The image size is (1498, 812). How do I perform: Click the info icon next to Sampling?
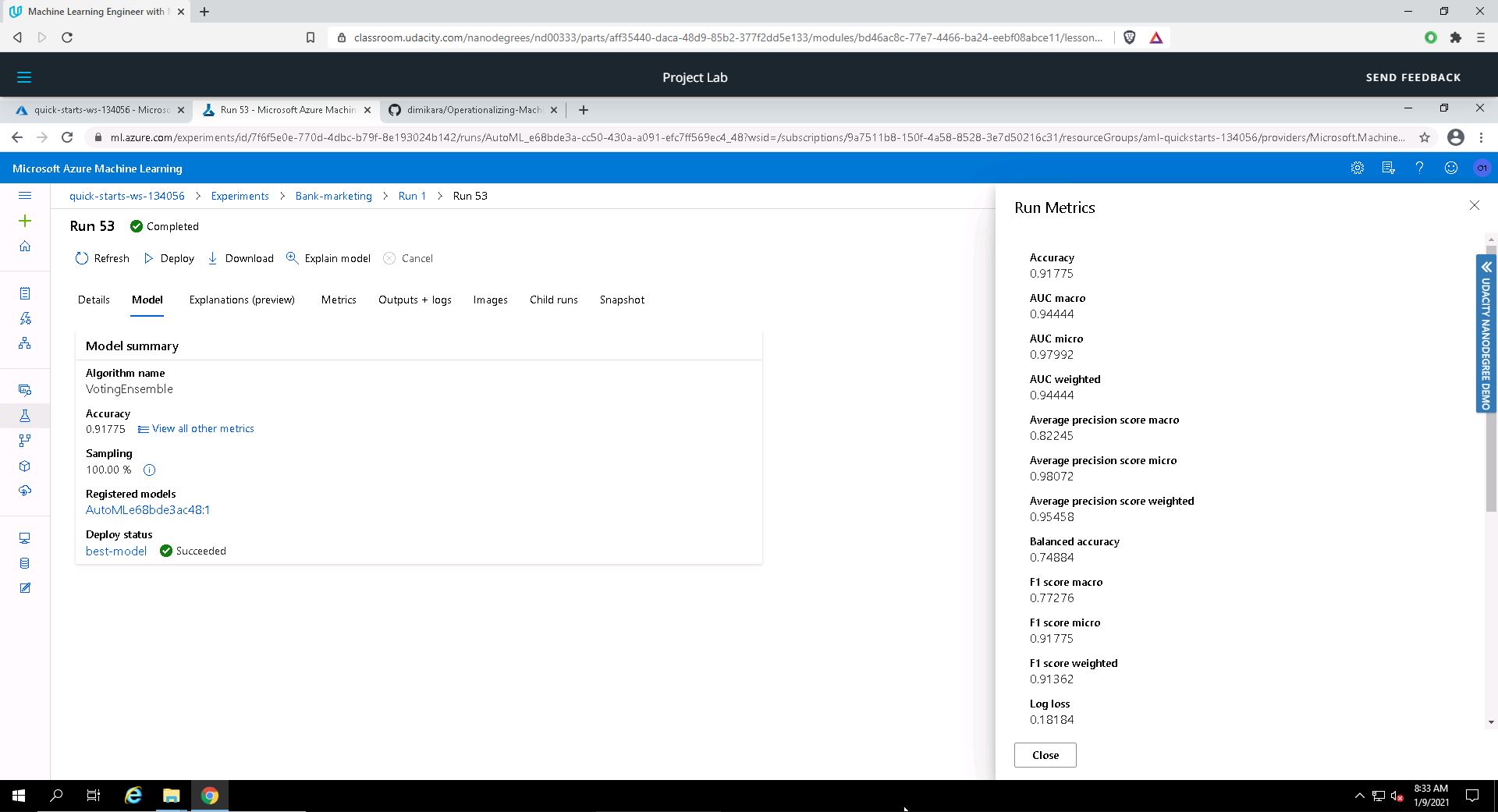coord(149,470)
